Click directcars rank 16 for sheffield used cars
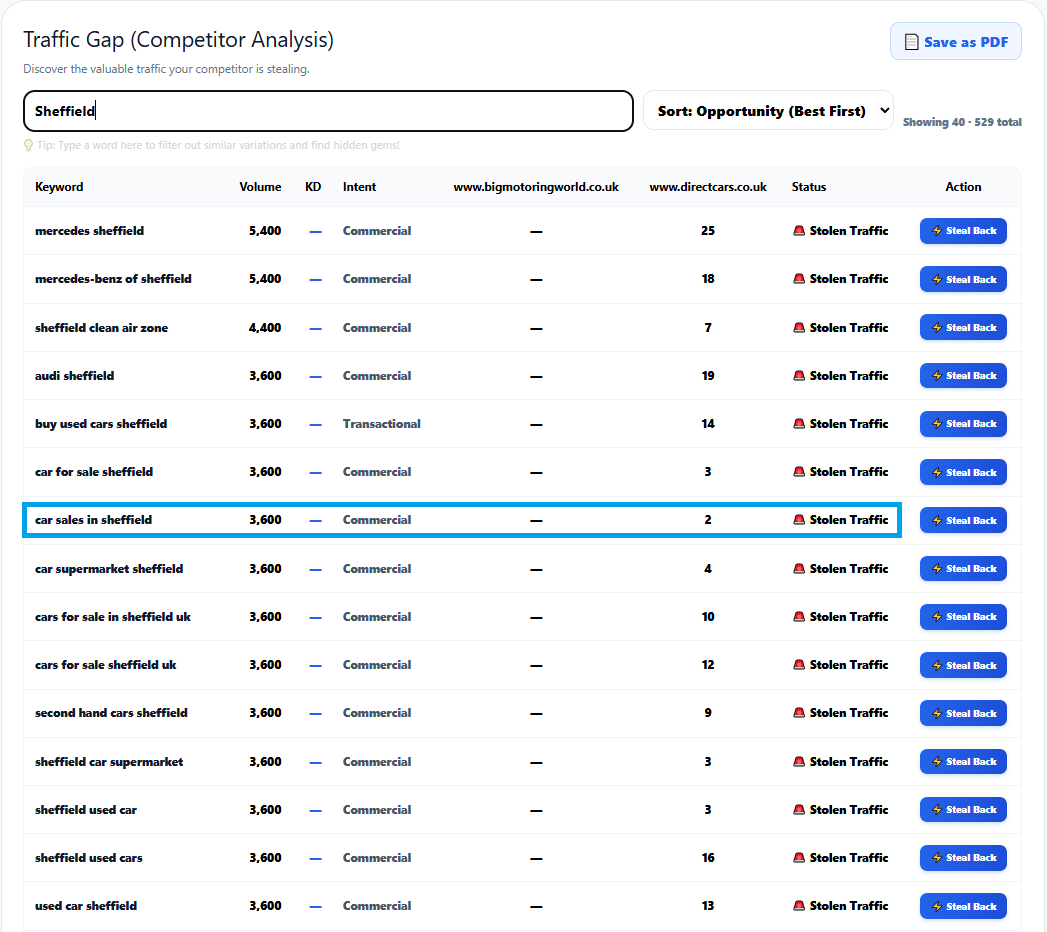The width and height of the screenshot is (1047, 932). (708, 858)
